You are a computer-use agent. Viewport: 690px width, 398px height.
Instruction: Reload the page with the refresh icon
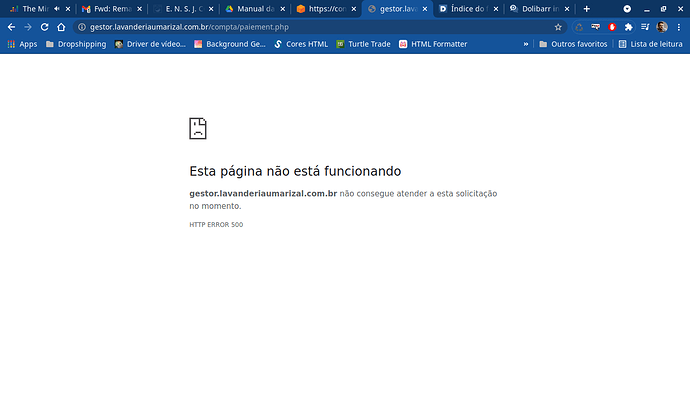[x=44, y=27]
